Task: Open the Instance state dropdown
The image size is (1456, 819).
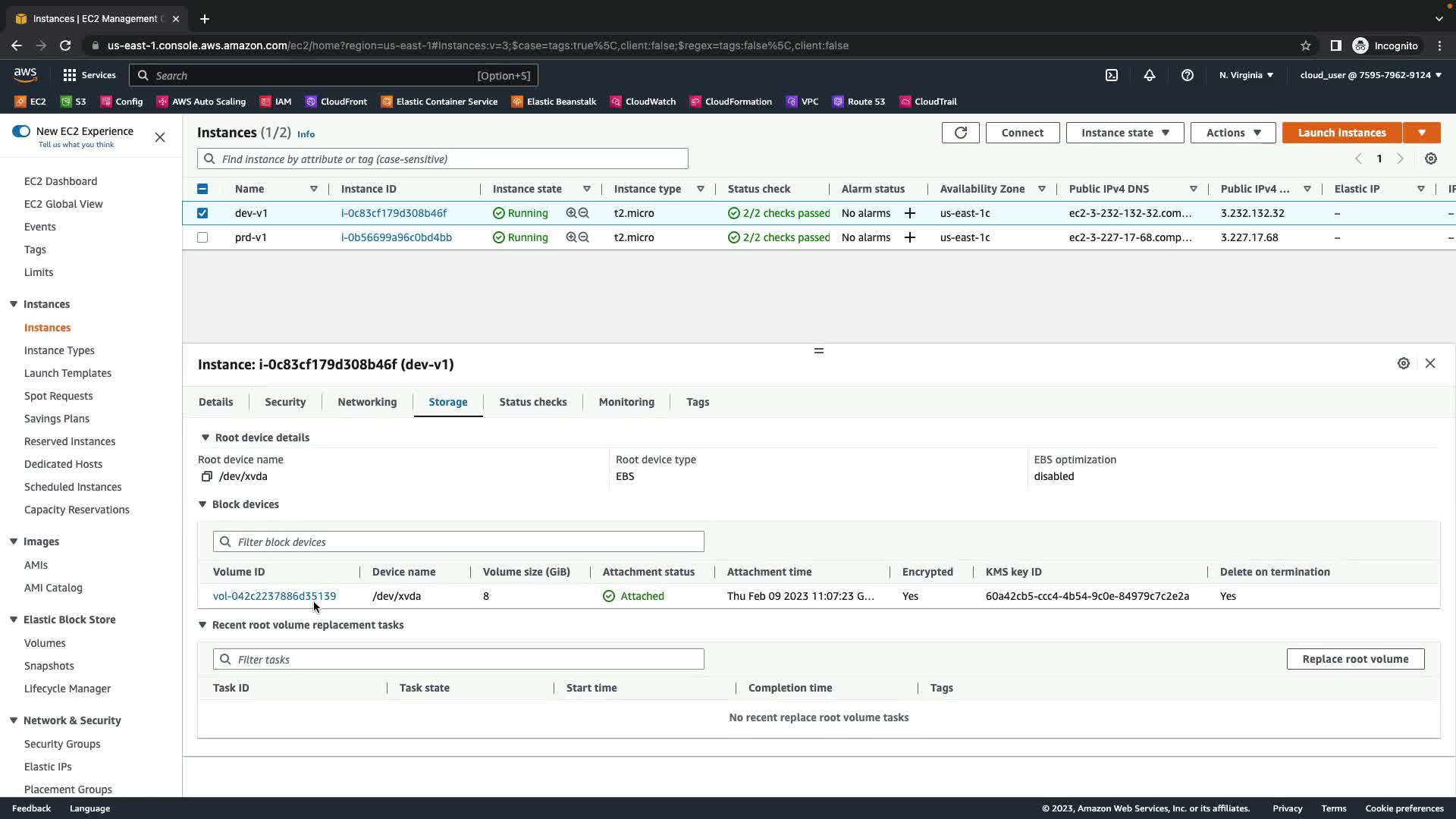Action: (1125, 133)
